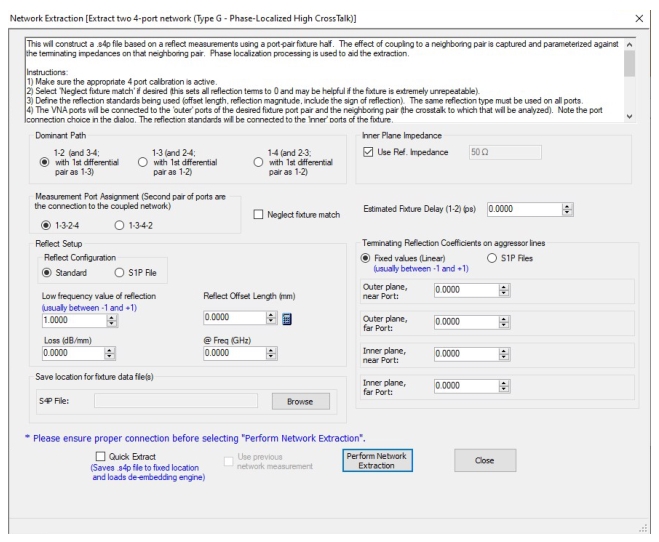Click the Loss (dB/mm) input field
The height and width of the screenshot is (542, 659).
(x=73, y=353)
